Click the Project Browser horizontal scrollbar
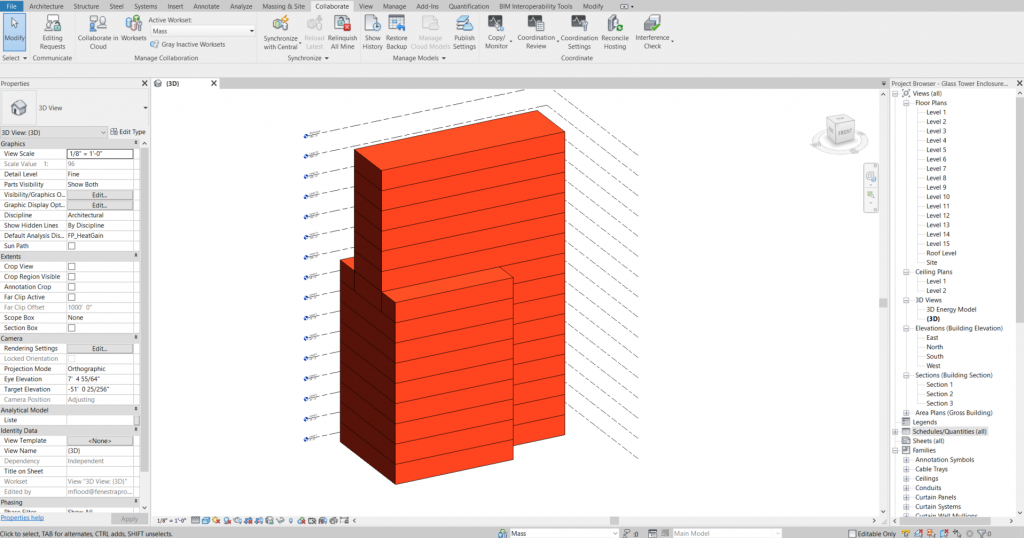This screenshot has height=538, width=1024. (947, 520)
